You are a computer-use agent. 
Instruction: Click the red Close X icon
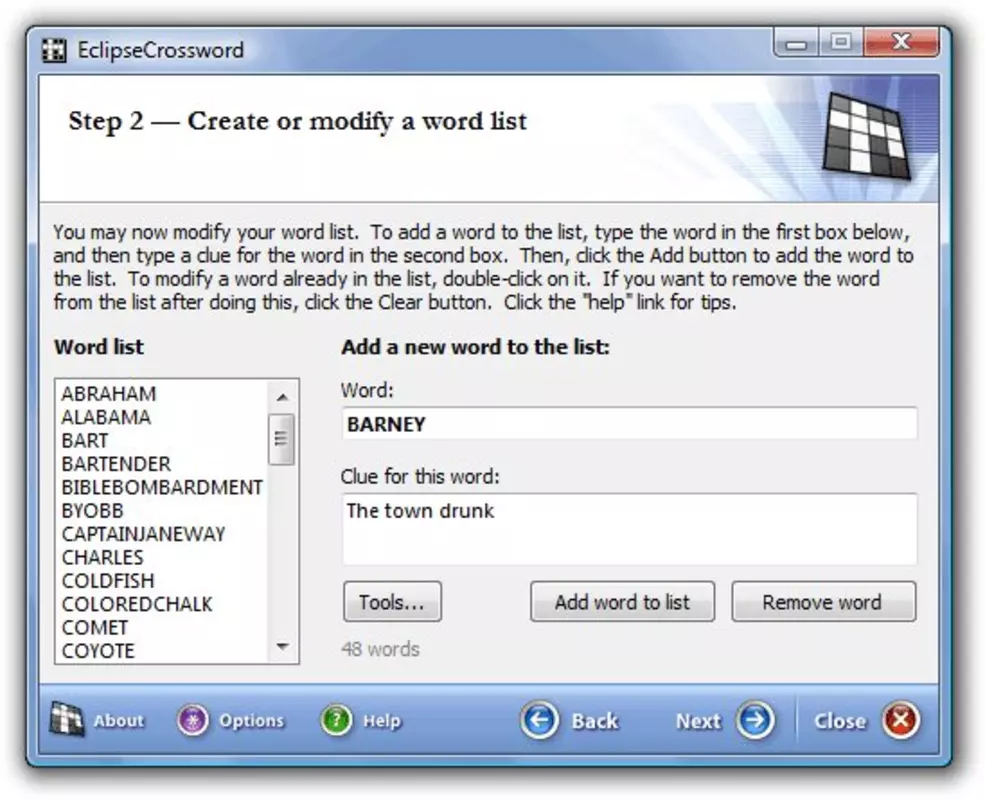[x=900, y=720]
